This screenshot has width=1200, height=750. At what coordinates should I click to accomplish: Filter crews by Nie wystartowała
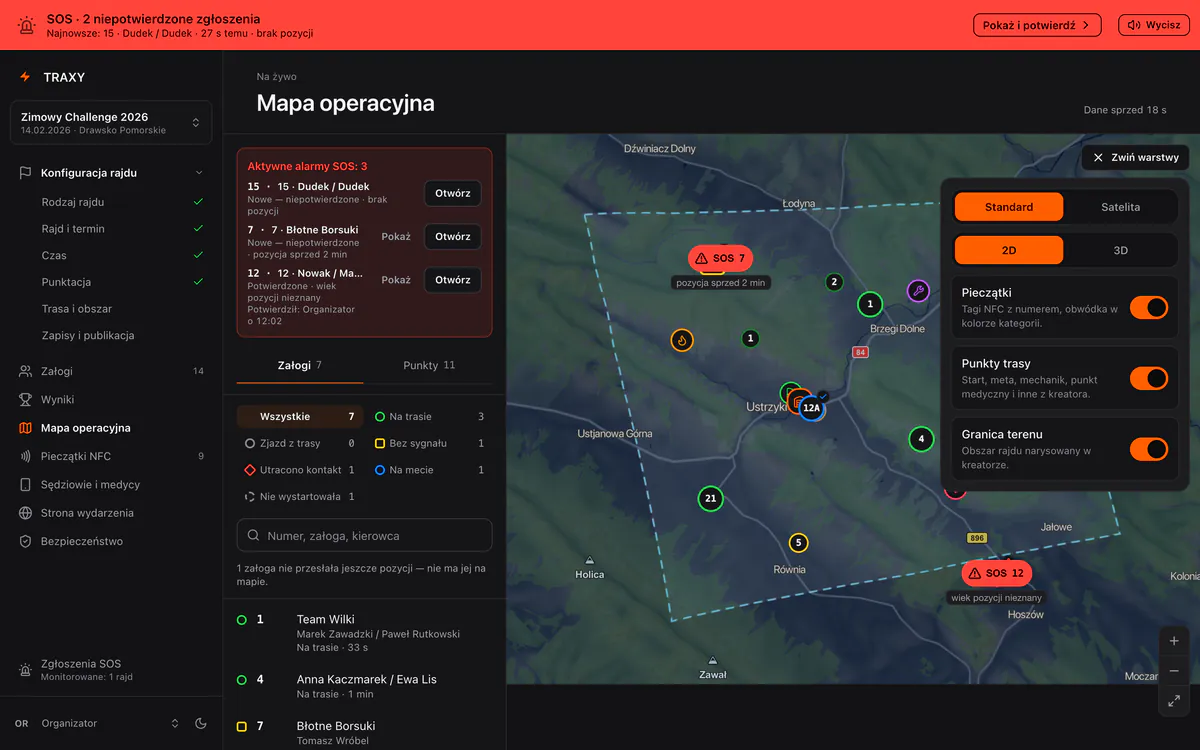click(x=300, y=497)
